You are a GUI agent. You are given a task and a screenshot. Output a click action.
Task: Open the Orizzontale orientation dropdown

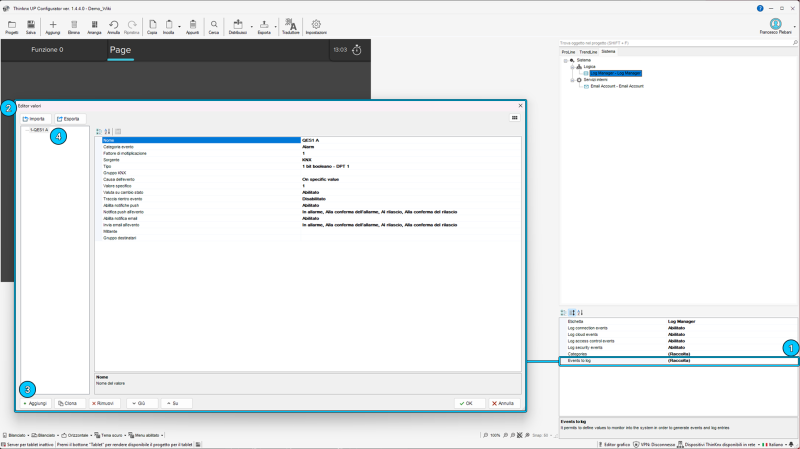(77, 435)
